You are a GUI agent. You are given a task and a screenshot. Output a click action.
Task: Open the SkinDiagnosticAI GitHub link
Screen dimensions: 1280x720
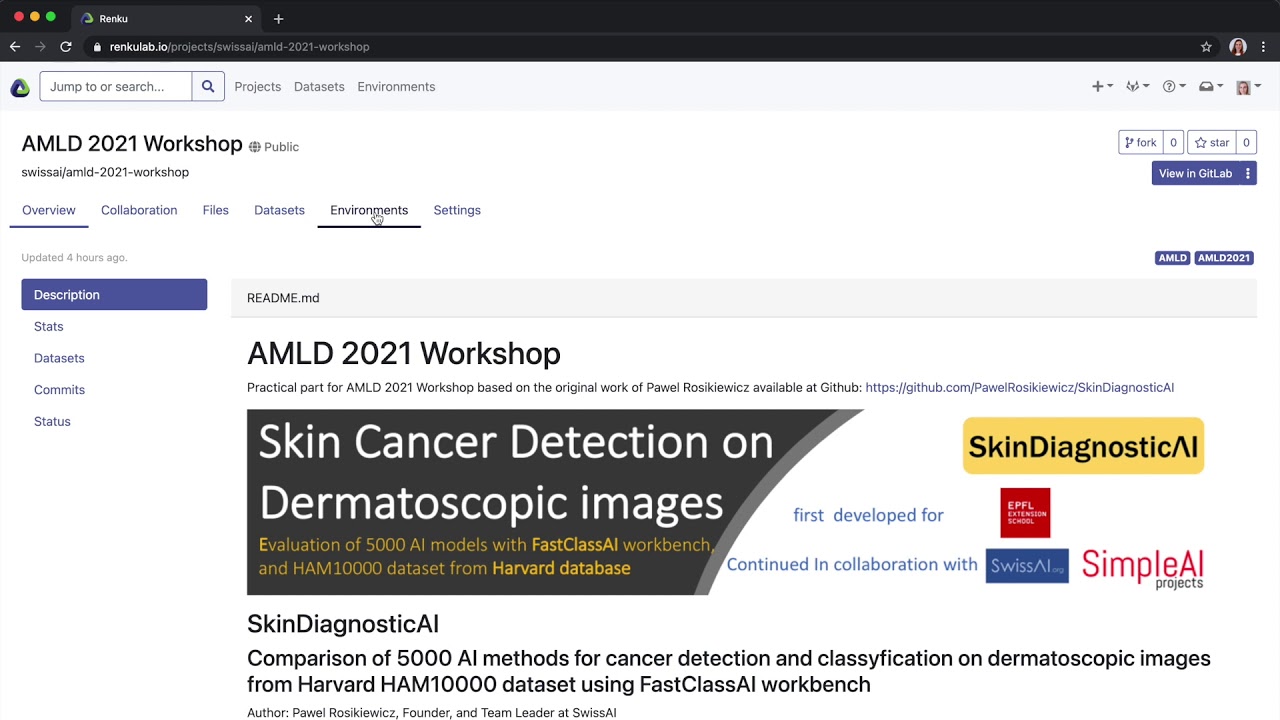pyautogui.click(x=1019, y=387)
